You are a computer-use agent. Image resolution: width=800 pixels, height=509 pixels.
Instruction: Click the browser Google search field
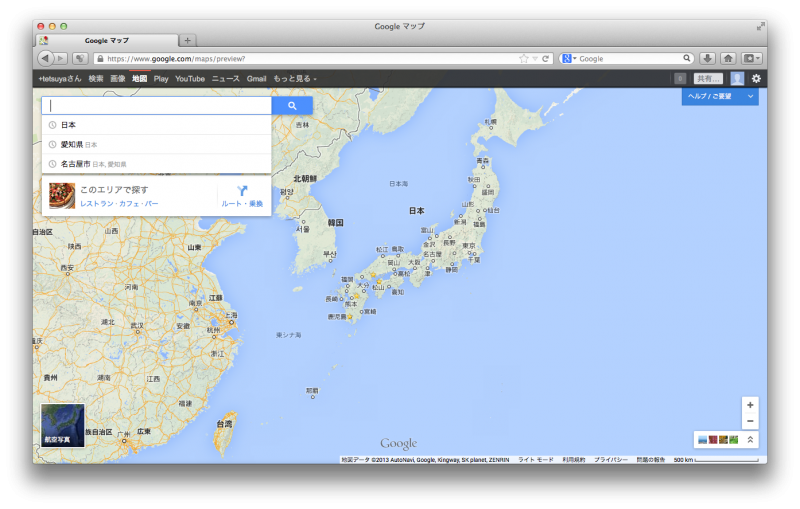[x=630, y=59]
